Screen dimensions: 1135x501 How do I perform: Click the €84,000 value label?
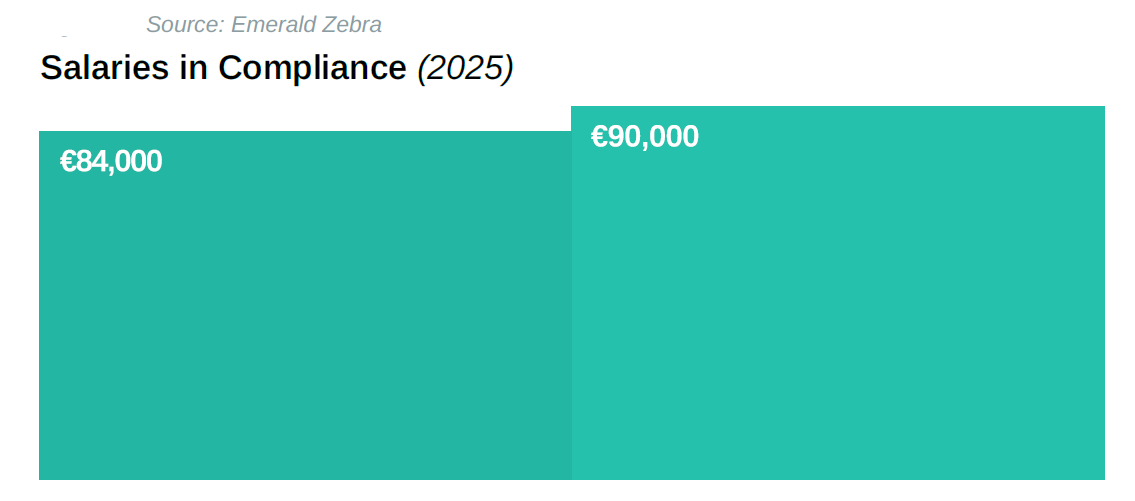coord(111,161)
